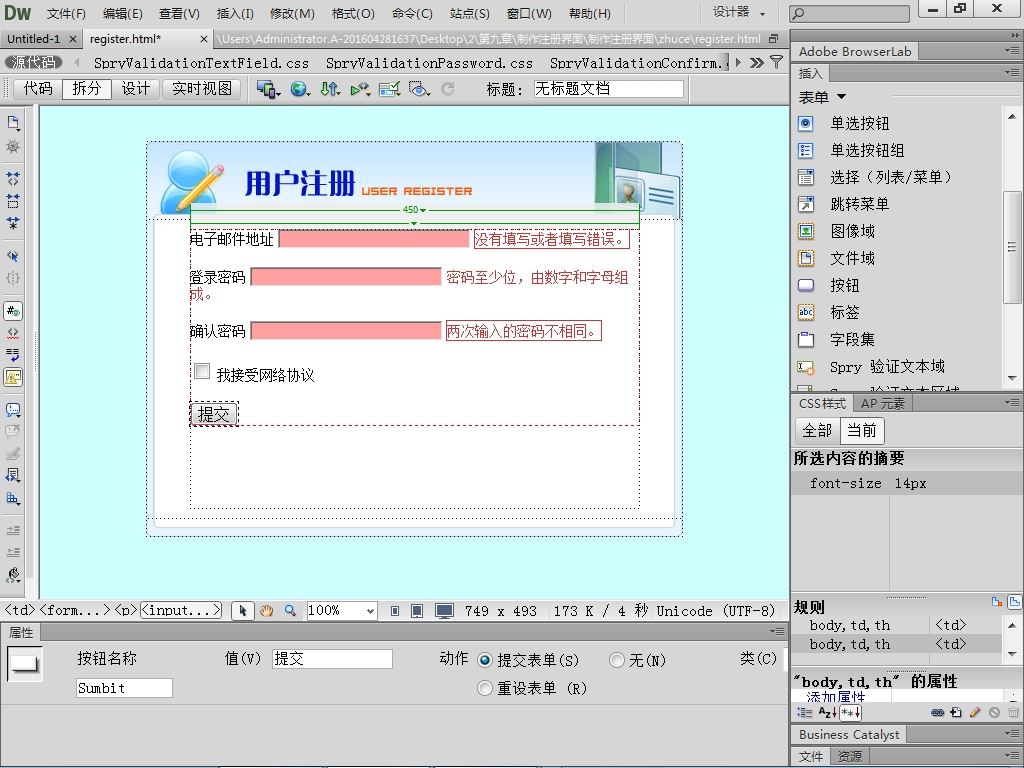Collapse the right panel group double-arrow
This screenshot has height=768, width=1024.
point(1014,35)
